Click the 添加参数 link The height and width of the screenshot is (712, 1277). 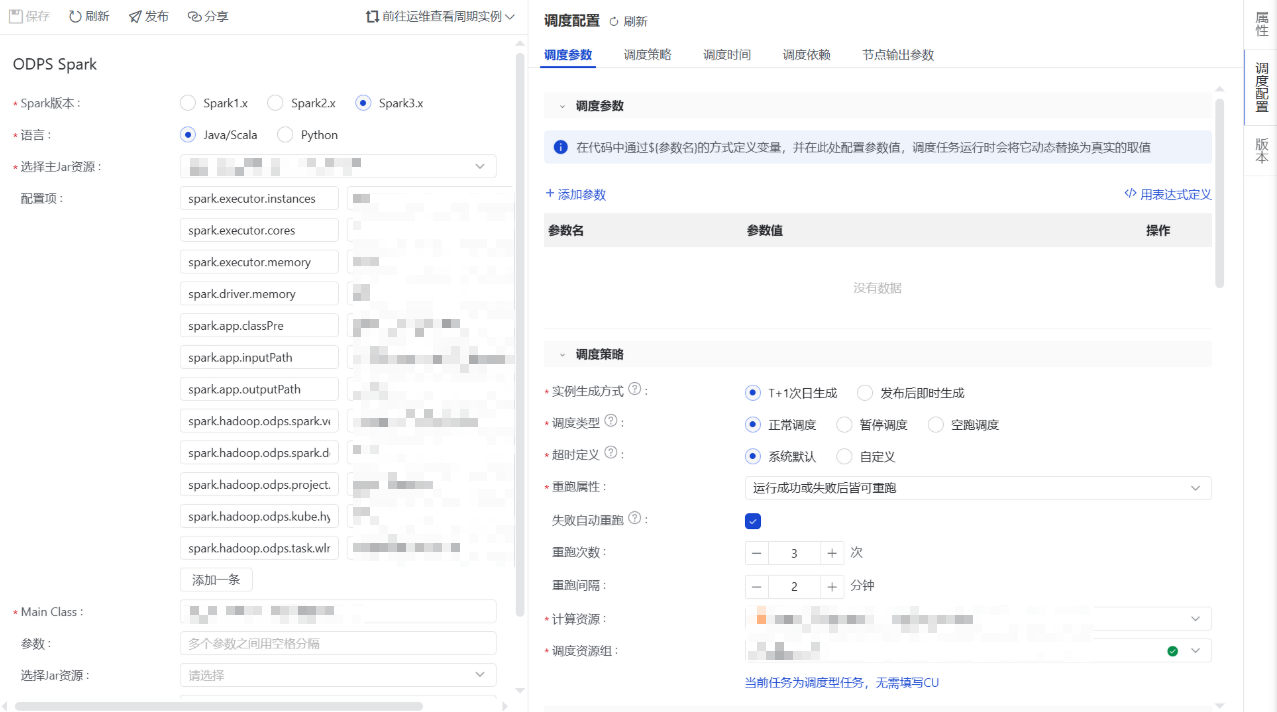coord(576,194)
